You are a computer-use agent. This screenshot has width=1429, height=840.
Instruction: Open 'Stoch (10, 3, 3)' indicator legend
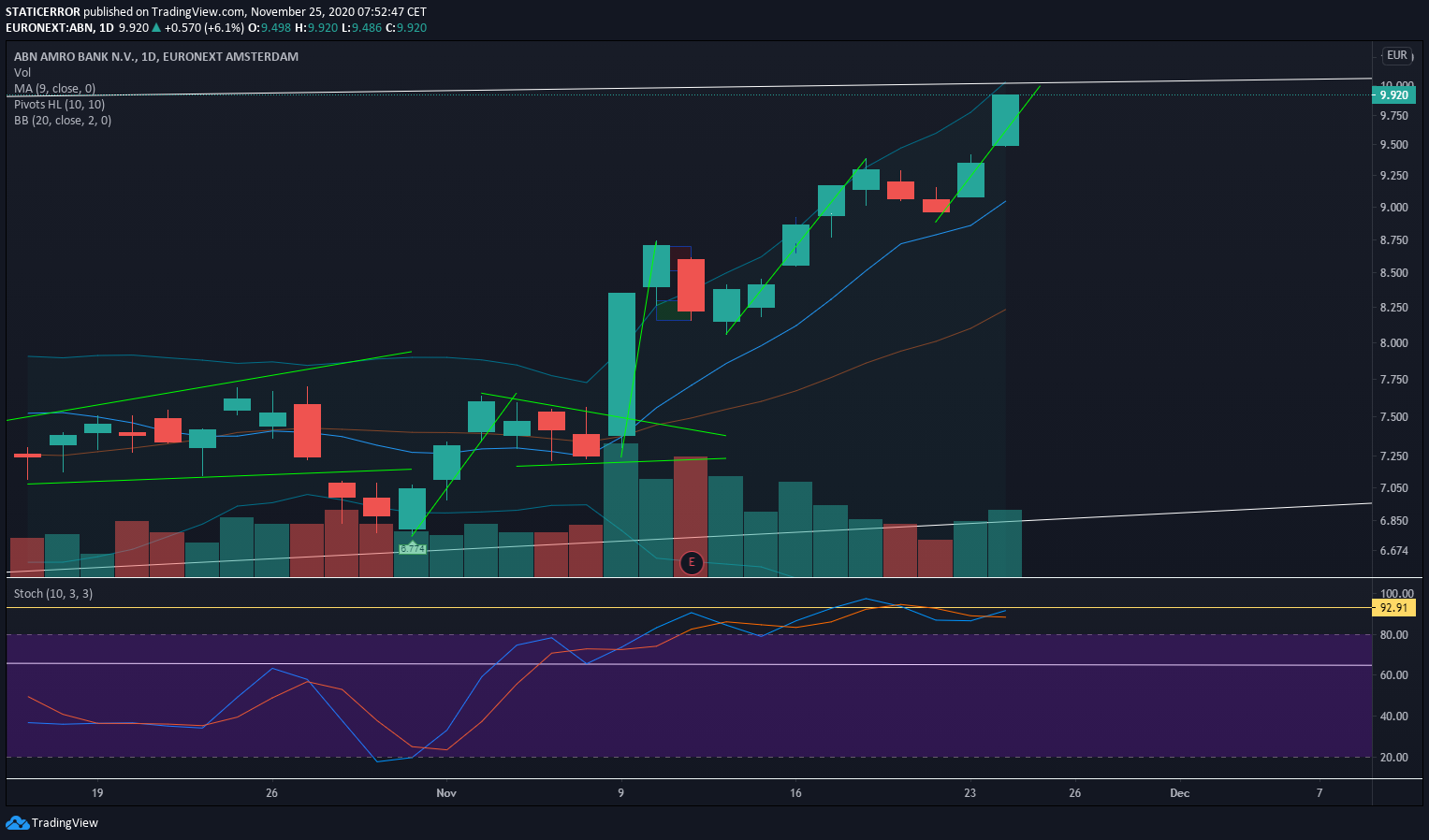(53, 593)
